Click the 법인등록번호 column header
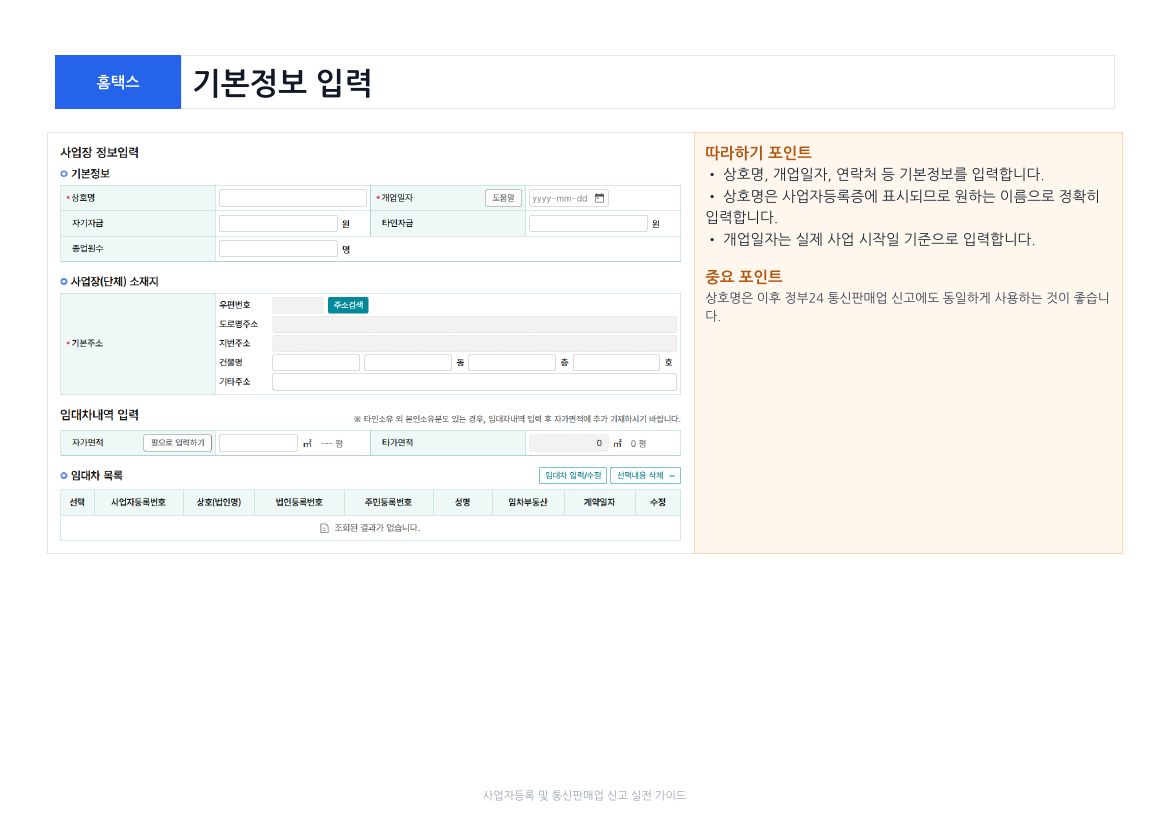This screenshot has height=827, width=1170. click(299, 502)
